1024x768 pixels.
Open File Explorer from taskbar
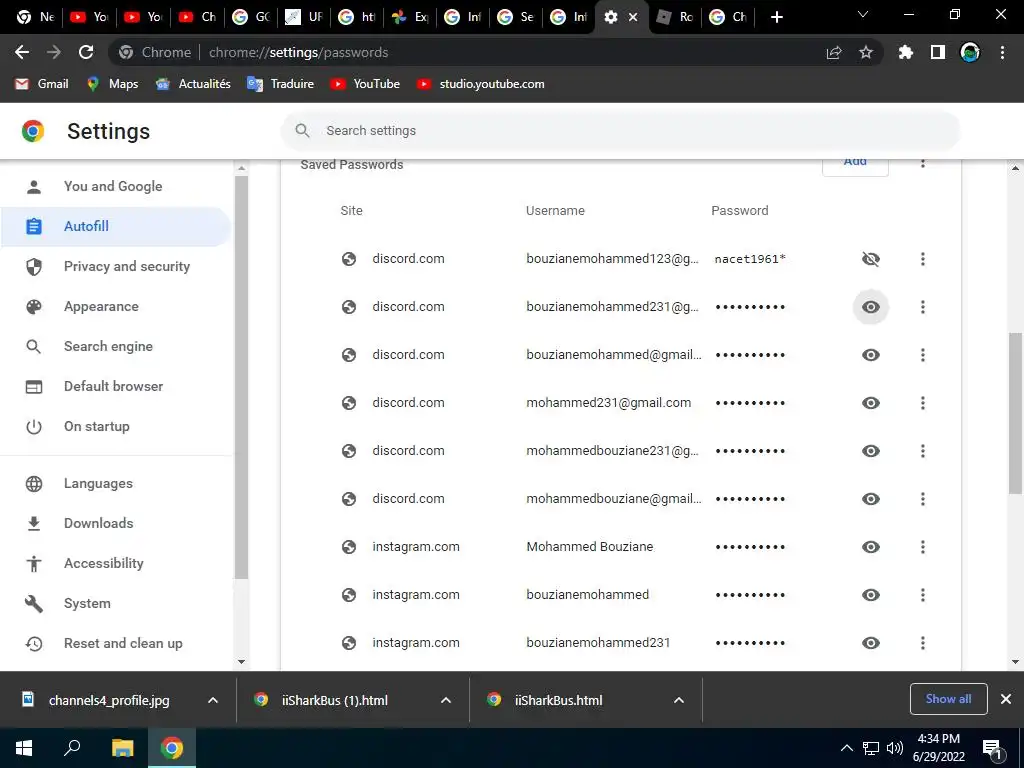point(122,748)
